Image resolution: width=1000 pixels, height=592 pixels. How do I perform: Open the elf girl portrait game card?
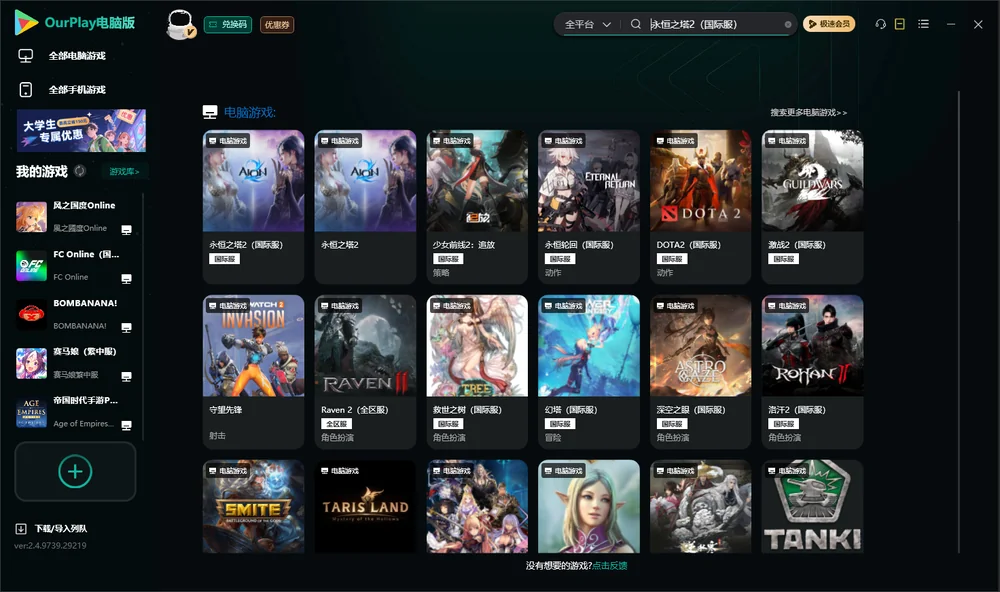click(x=589, y=507)
